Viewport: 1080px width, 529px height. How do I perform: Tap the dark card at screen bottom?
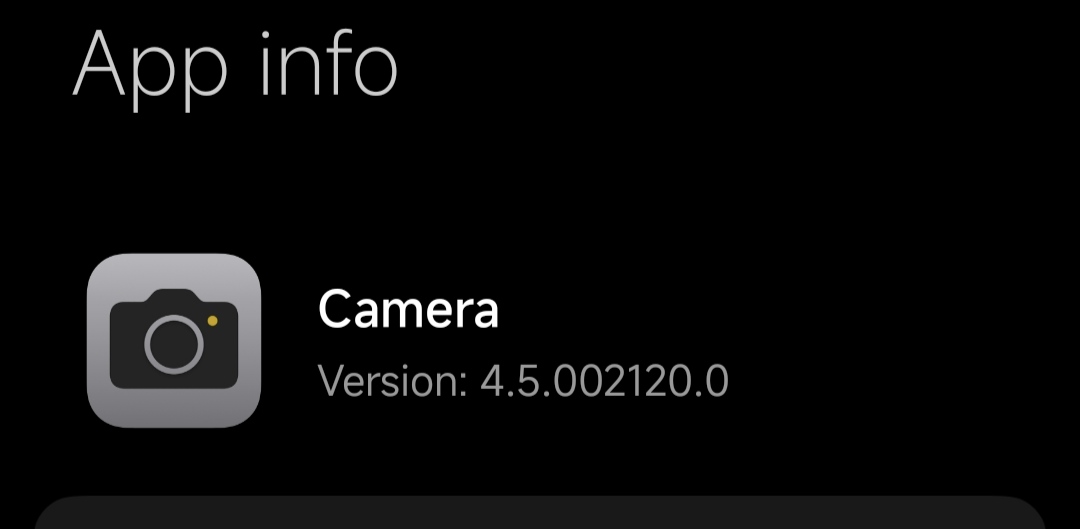pos(540,512)
